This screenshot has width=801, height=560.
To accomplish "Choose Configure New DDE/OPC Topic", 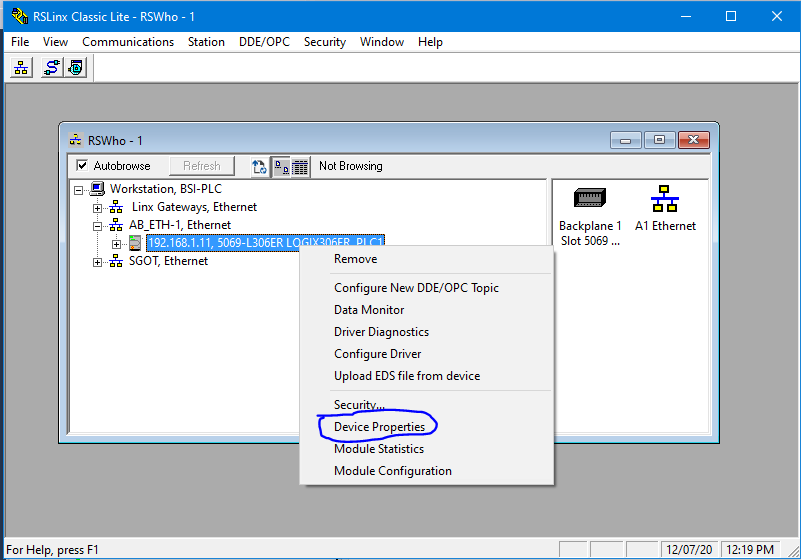I will point(427,288).
